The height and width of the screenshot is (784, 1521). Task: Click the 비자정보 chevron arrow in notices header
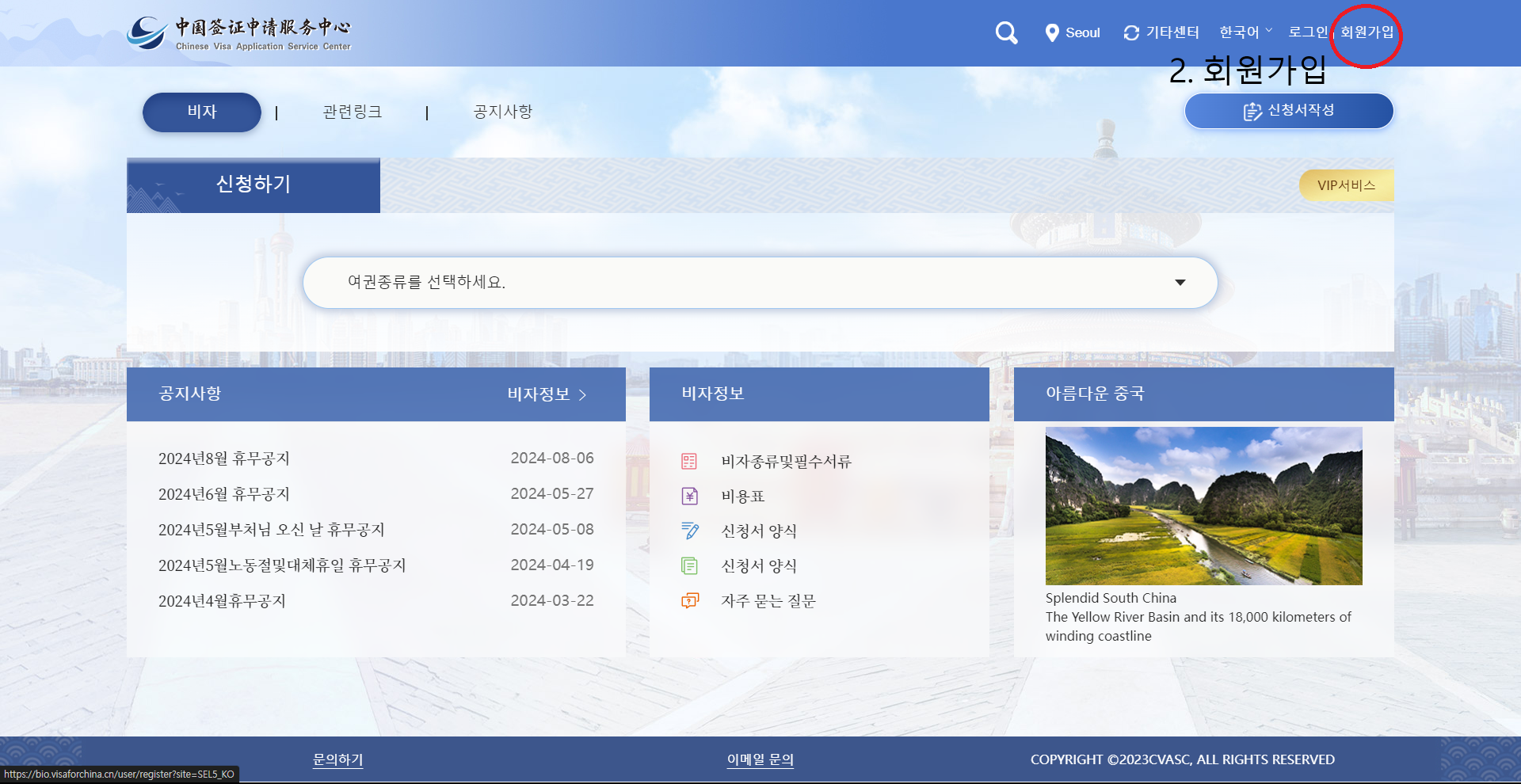(x=584, y=395)
